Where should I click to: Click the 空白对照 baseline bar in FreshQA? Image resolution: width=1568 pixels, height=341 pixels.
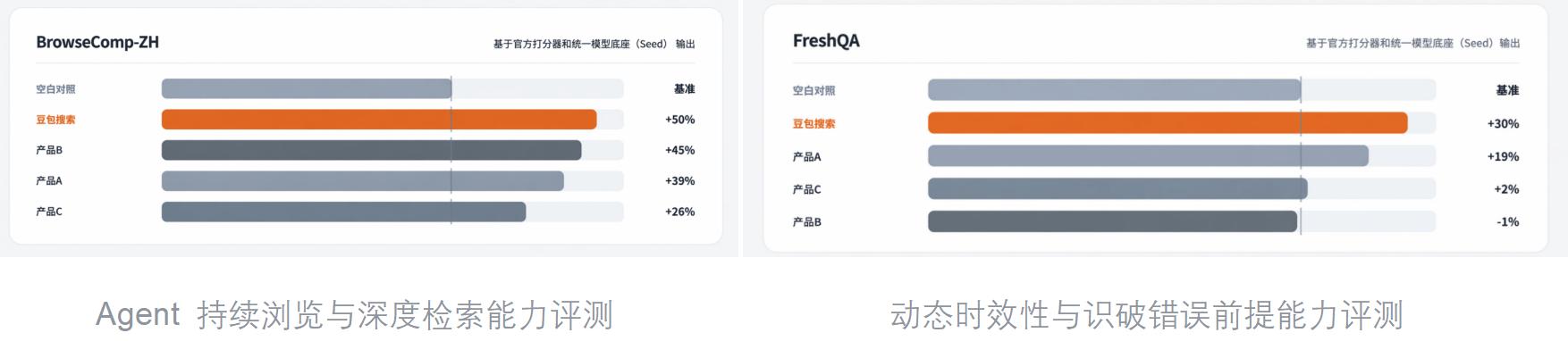[1115, 90]
